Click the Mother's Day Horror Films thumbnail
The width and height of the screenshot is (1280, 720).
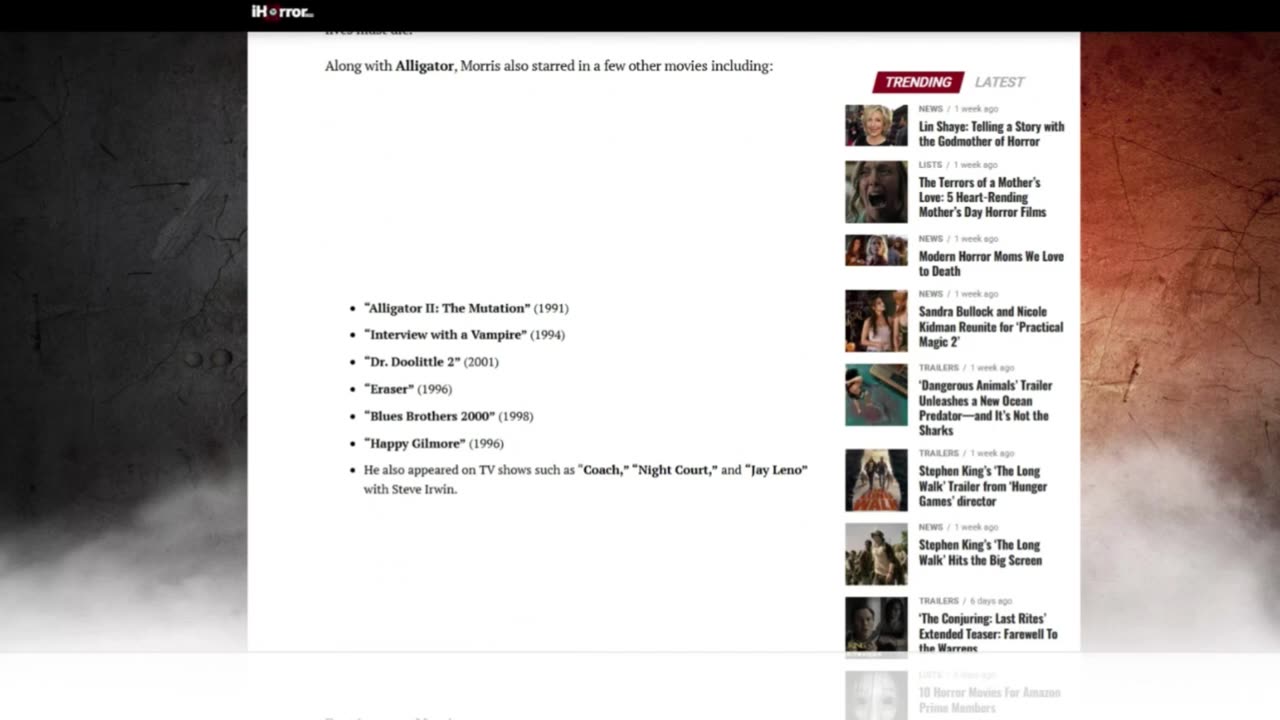[876, 192]
